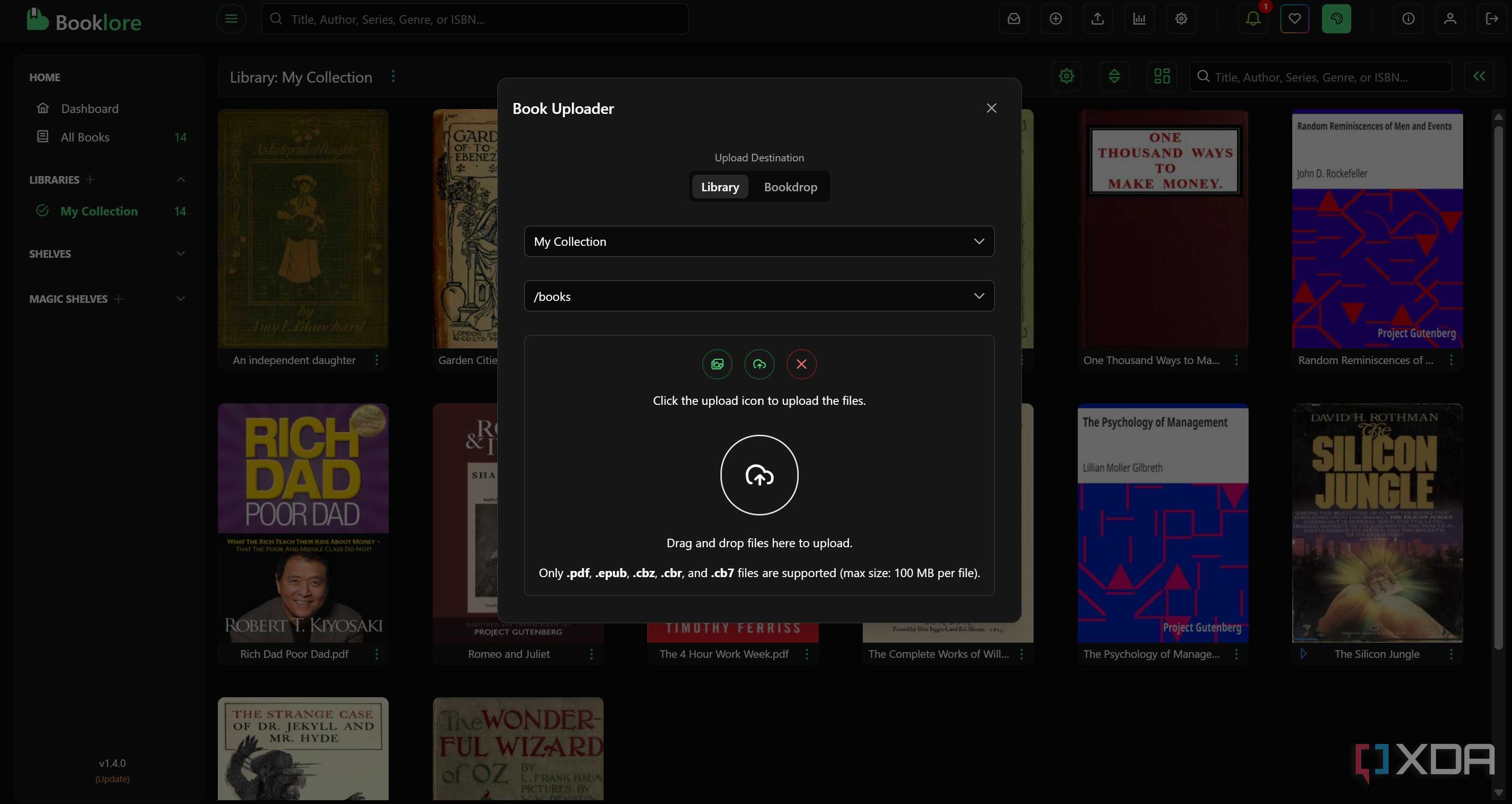The height and width of the screenshot is (804, 1512).
Task: Expand the MAGIC SHELVES section chevron
Action: pos(180,299)
